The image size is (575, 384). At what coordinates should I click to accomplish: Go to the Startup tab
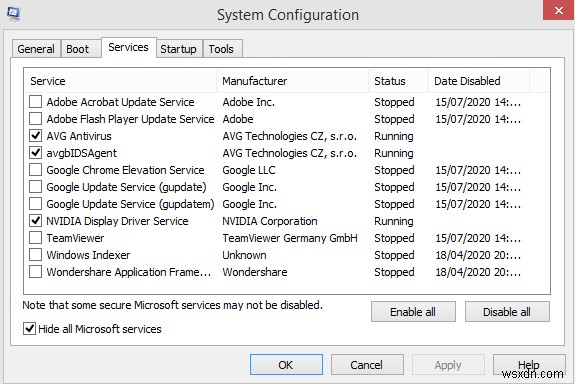179,49
